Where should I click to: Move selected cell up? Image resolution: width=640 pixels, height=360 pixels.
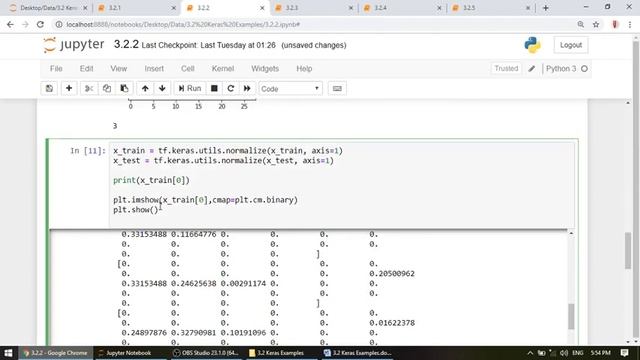pyautogui.click(x=145, y=89)
